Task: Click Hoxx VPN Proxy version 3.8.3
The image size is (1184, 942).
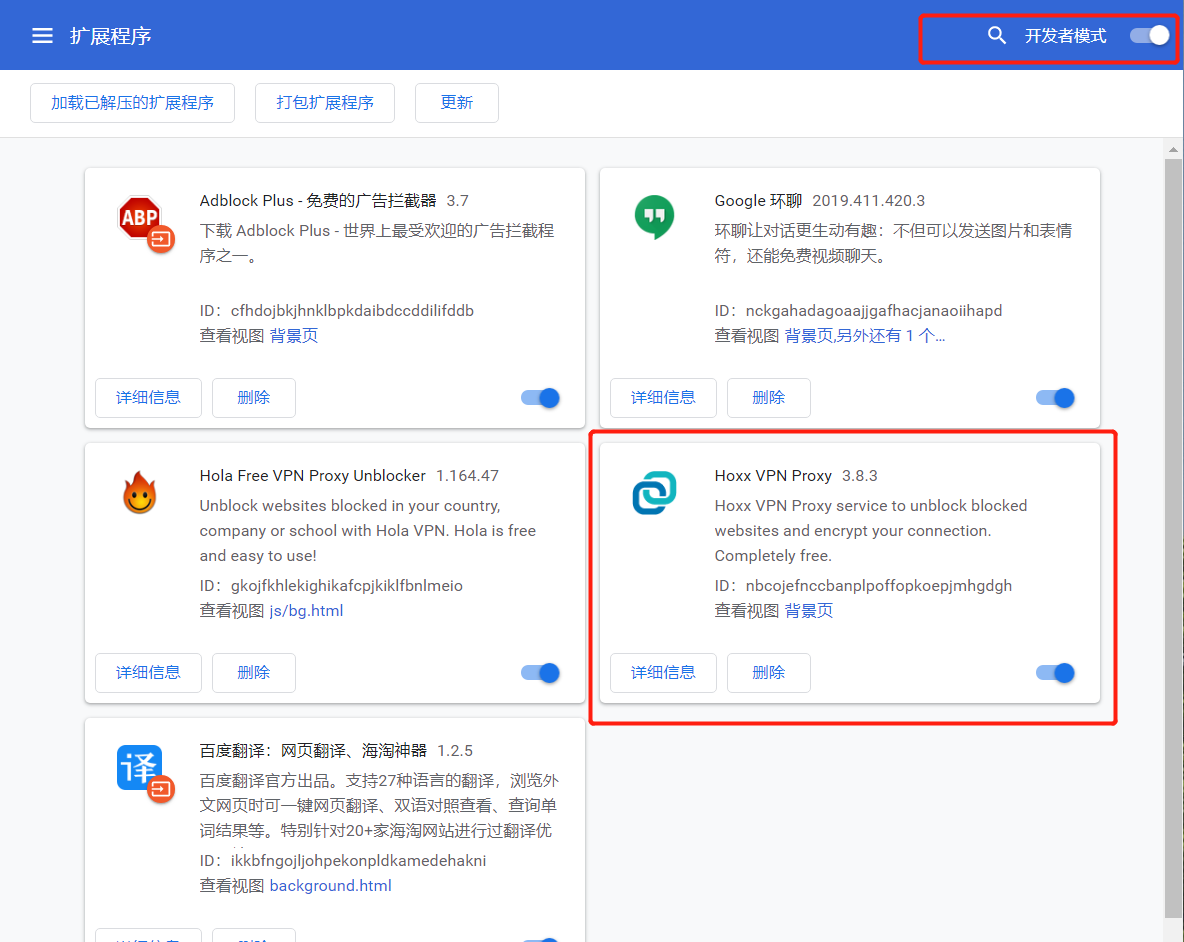Action: click(x=859, y=476)
